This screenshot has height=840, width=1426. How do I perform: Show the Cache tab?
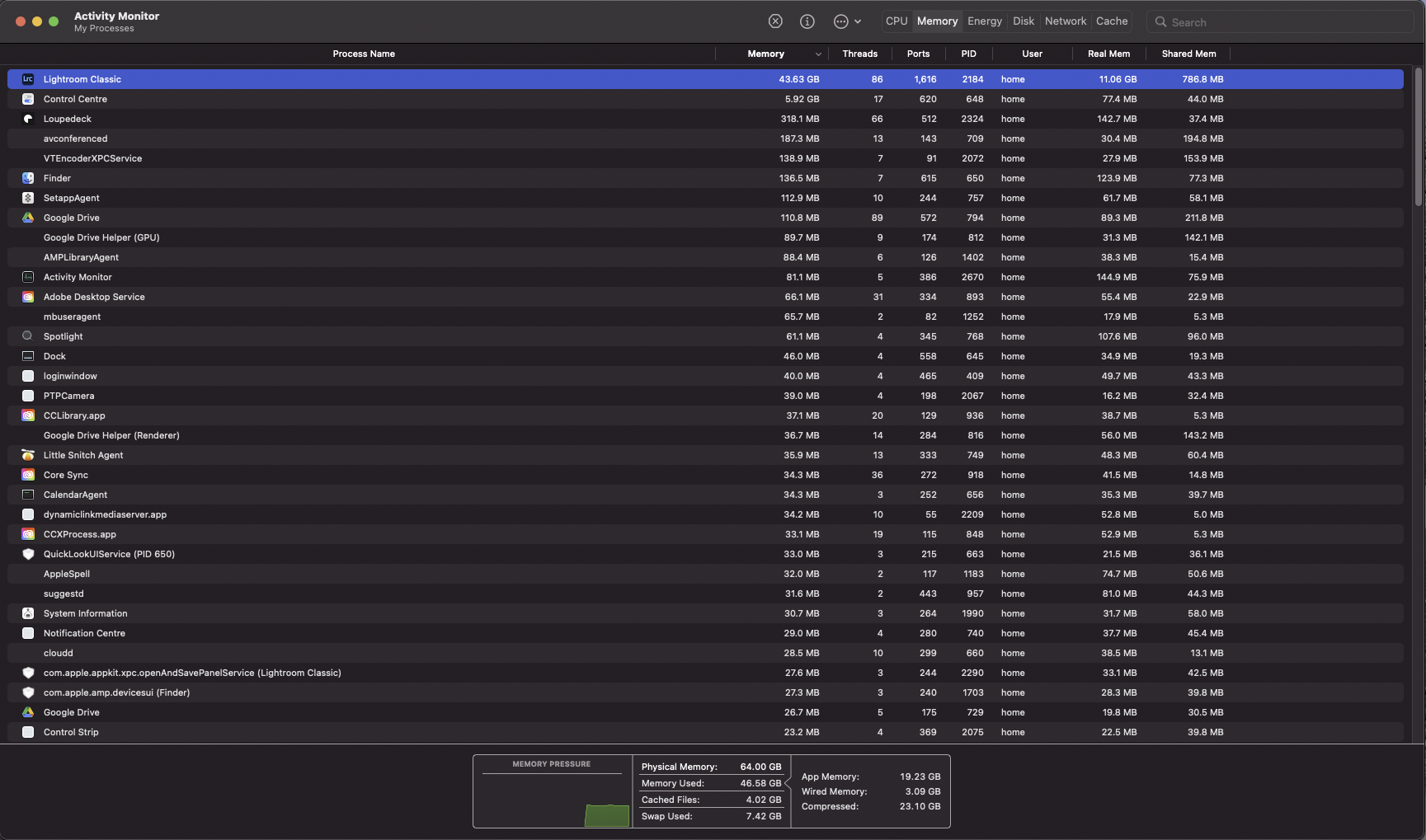(x=1111, y=21)
